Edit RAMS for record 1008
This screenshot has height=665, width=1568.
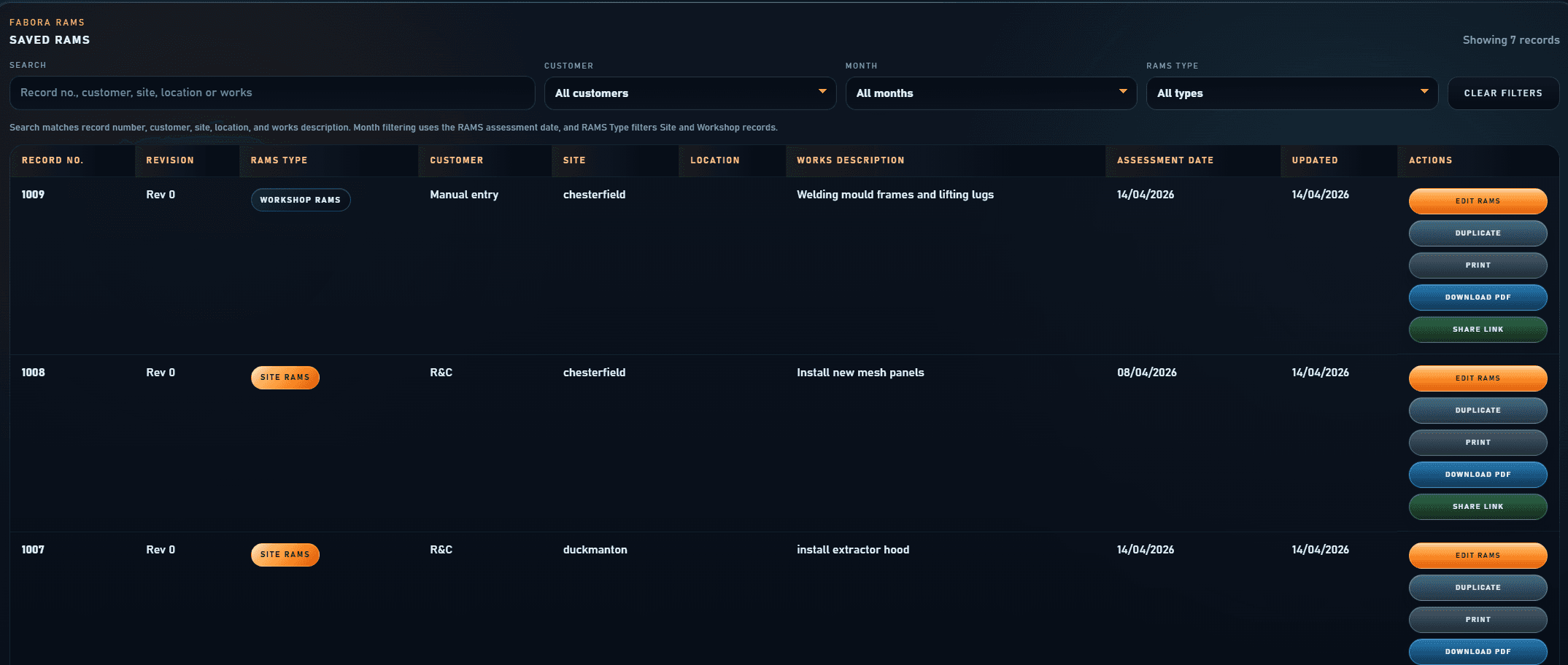click(x=1478, y=378)
